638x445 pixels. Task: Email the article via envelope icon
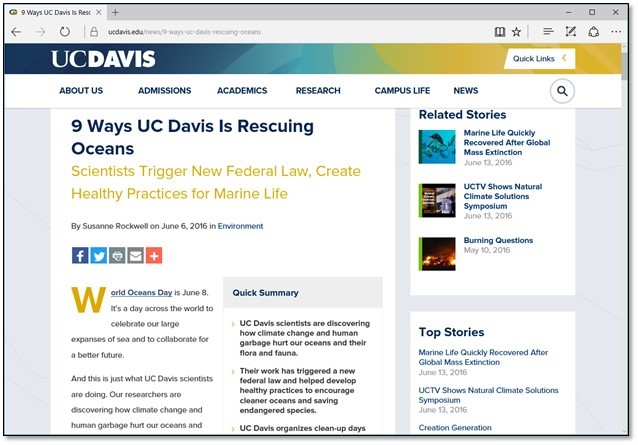click(135, 255)
